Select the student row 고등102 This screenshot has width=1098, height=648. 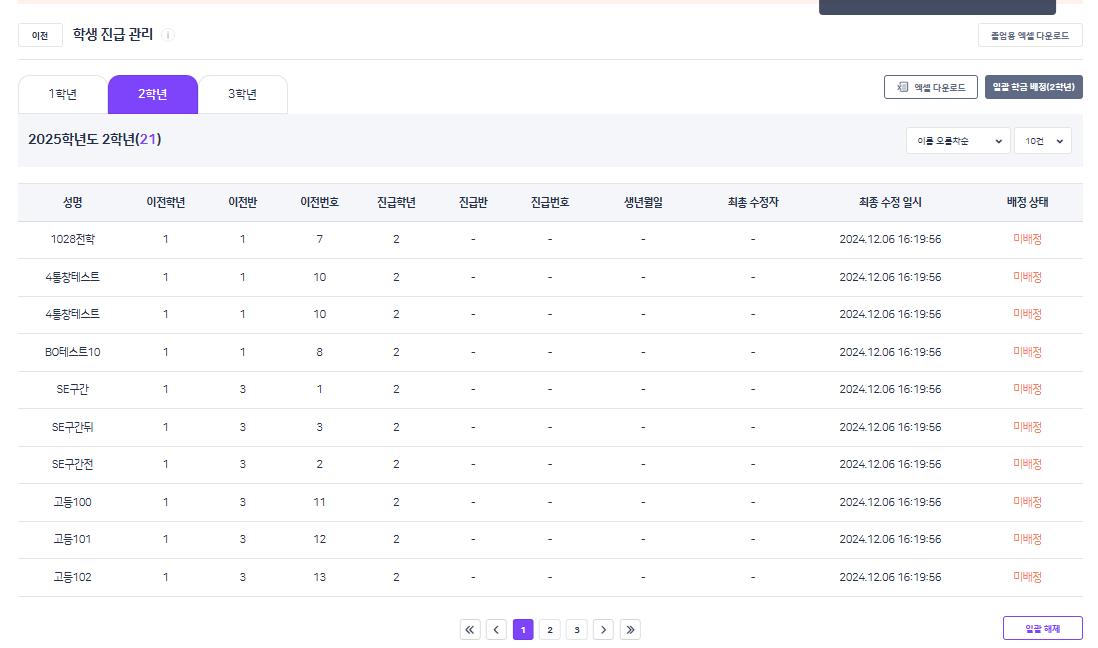pyautogui.click(x=72, y=577)
